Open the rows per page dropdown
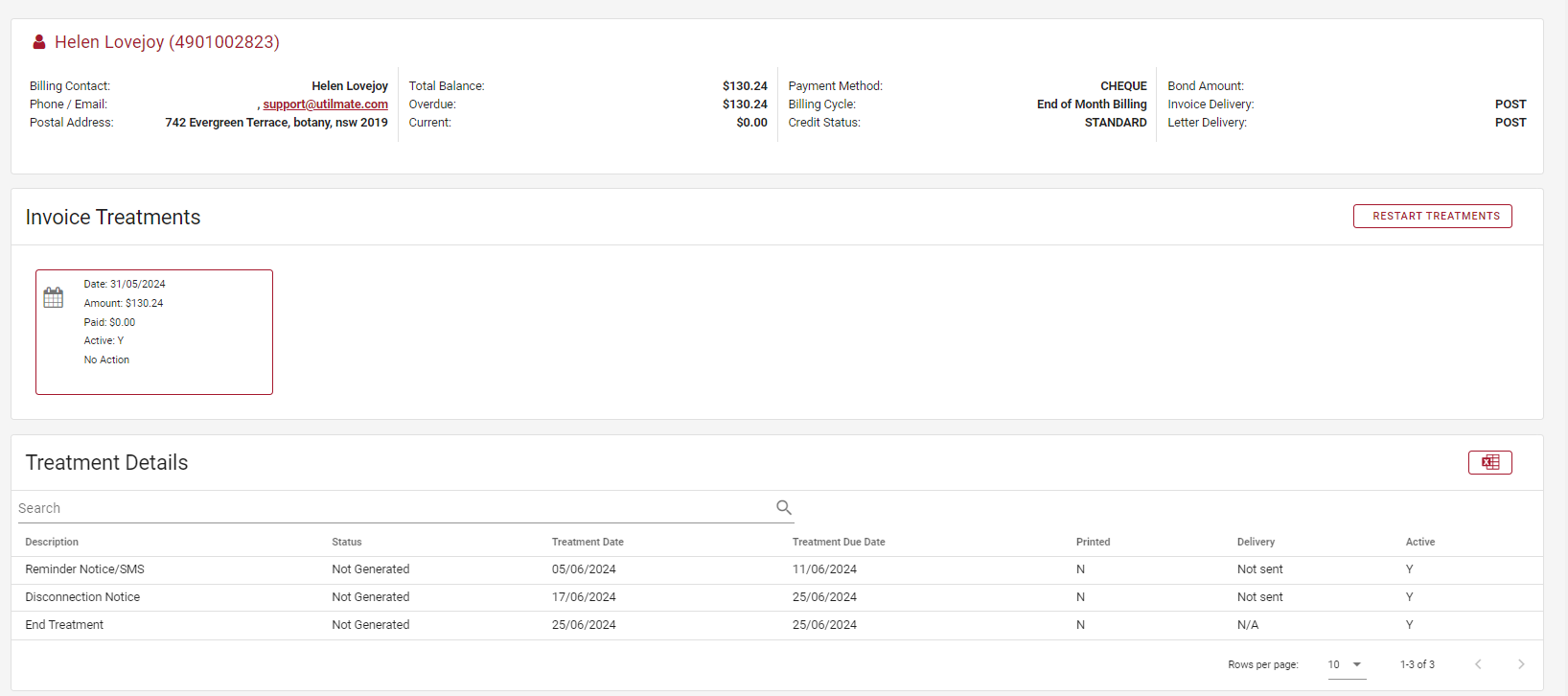The image size is (1568, 696). coord(1346,664)
